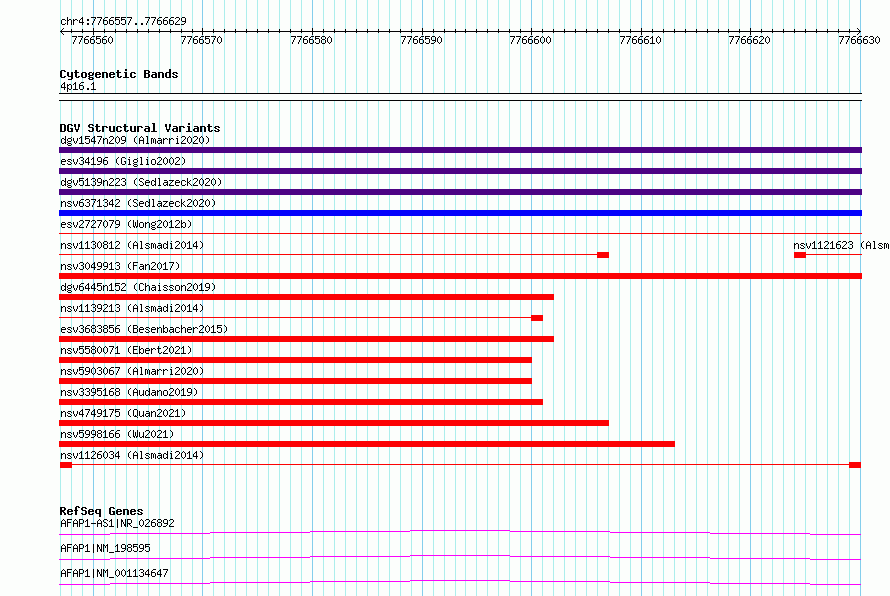The width and height of the screenshot is (890, 596).
Task: Open variant esv2727079 (Wong2012b) label
Action: pyautogui.click(x=126, y=224)
